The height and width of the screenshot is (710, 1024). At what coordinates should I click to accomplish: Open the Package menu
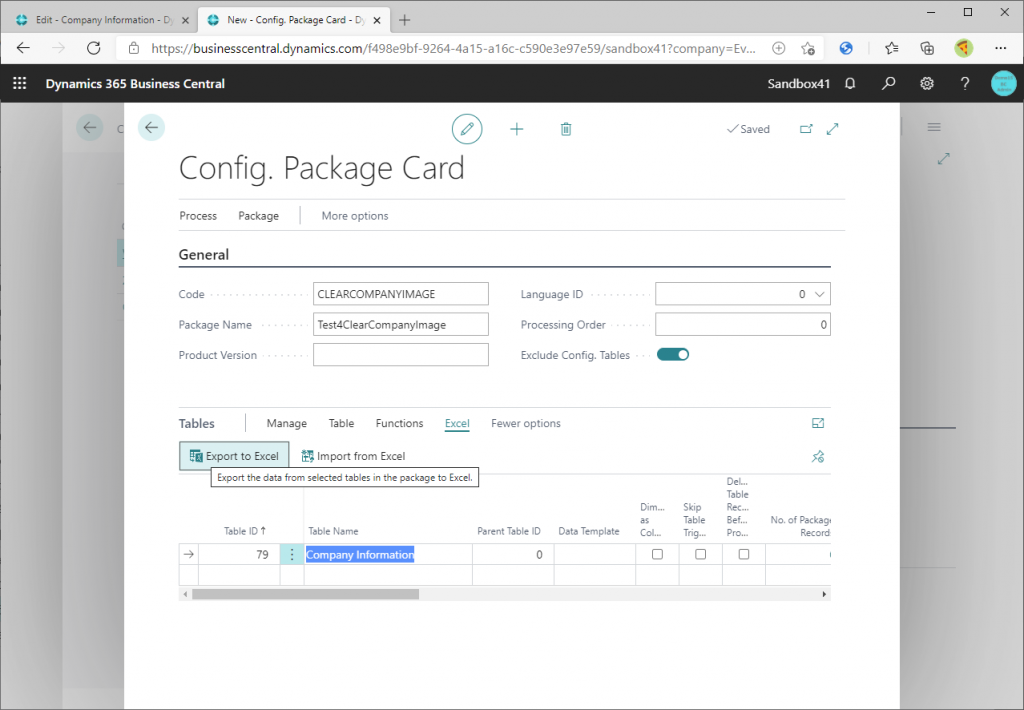click(259, 216)
